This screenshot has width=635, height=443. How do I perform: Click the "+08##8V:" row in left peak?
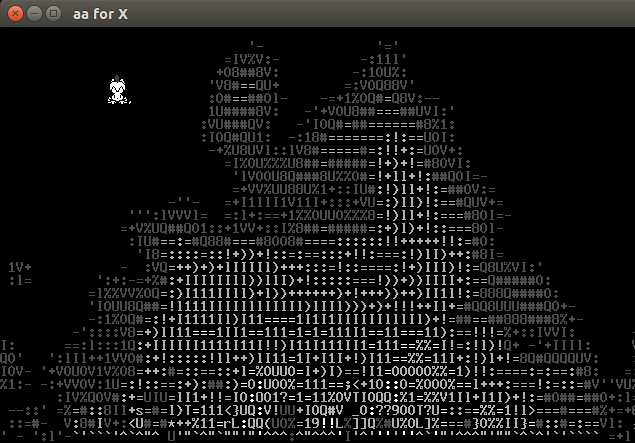pos(248,72)
